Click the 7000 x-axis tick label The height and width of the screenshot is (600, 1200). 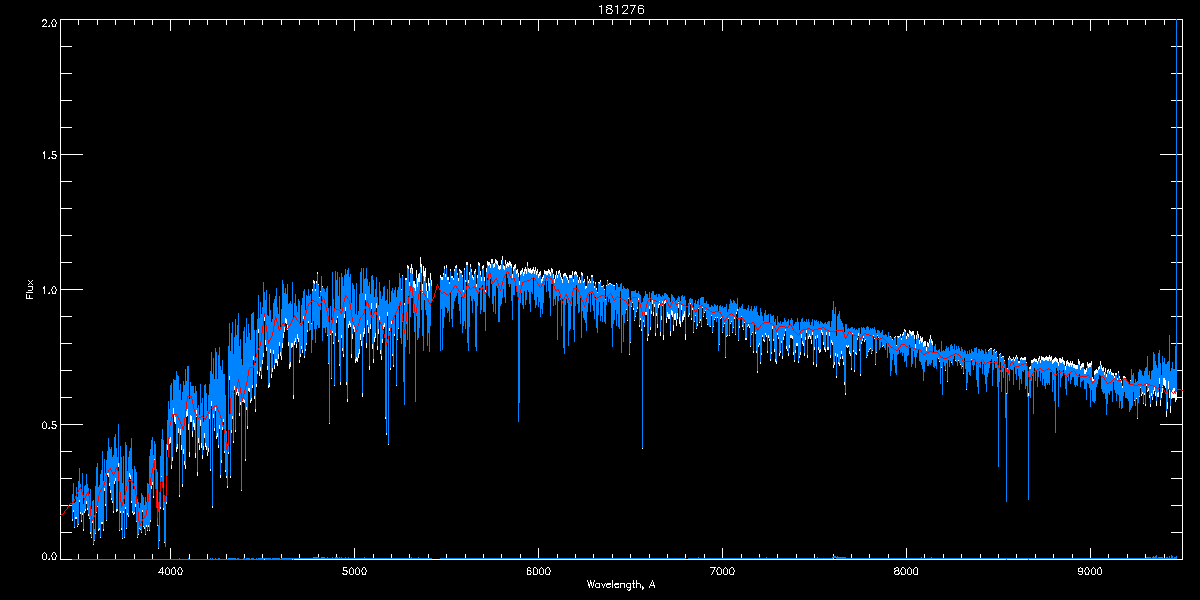point(722,572)
